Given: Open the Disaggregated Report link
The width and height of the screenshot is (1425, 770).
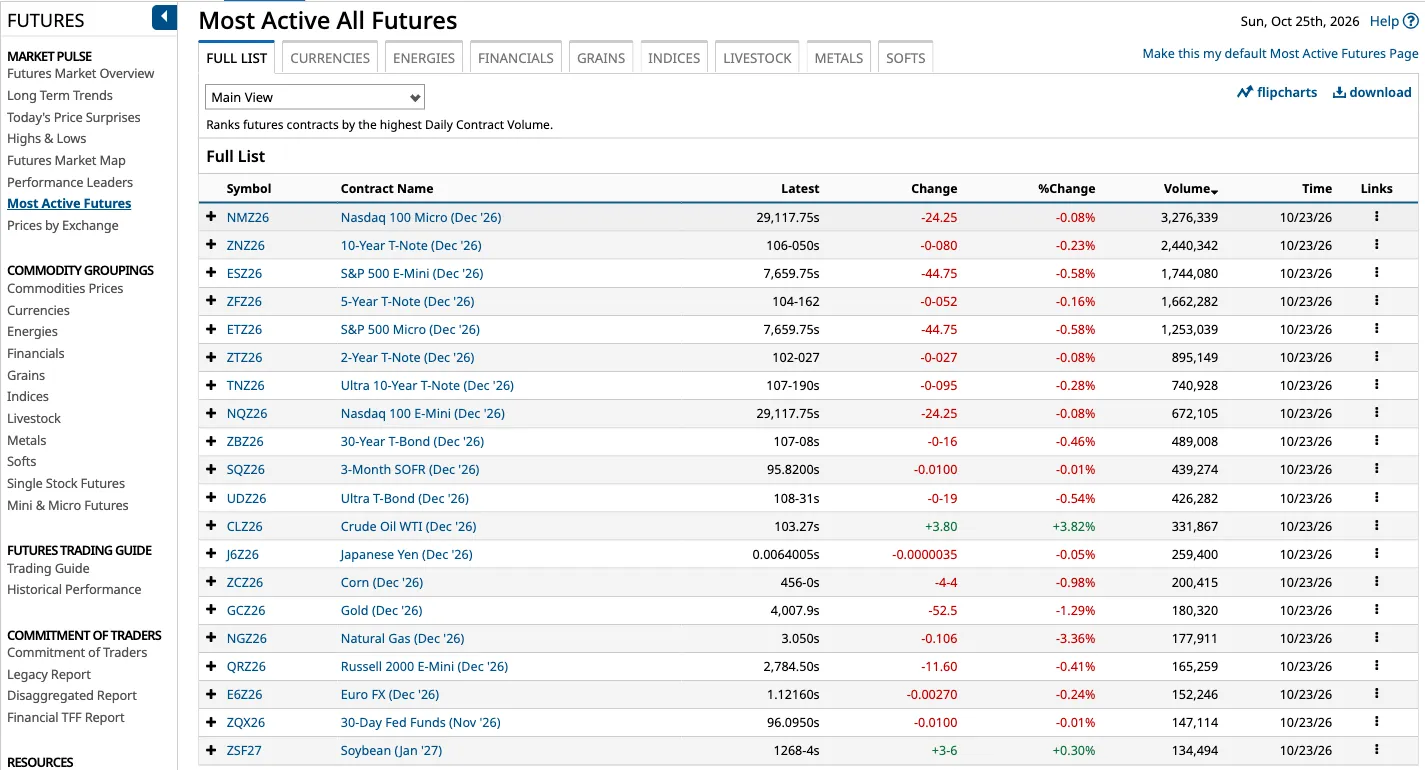Looking at the screenshot, I should tap(72, 695).
